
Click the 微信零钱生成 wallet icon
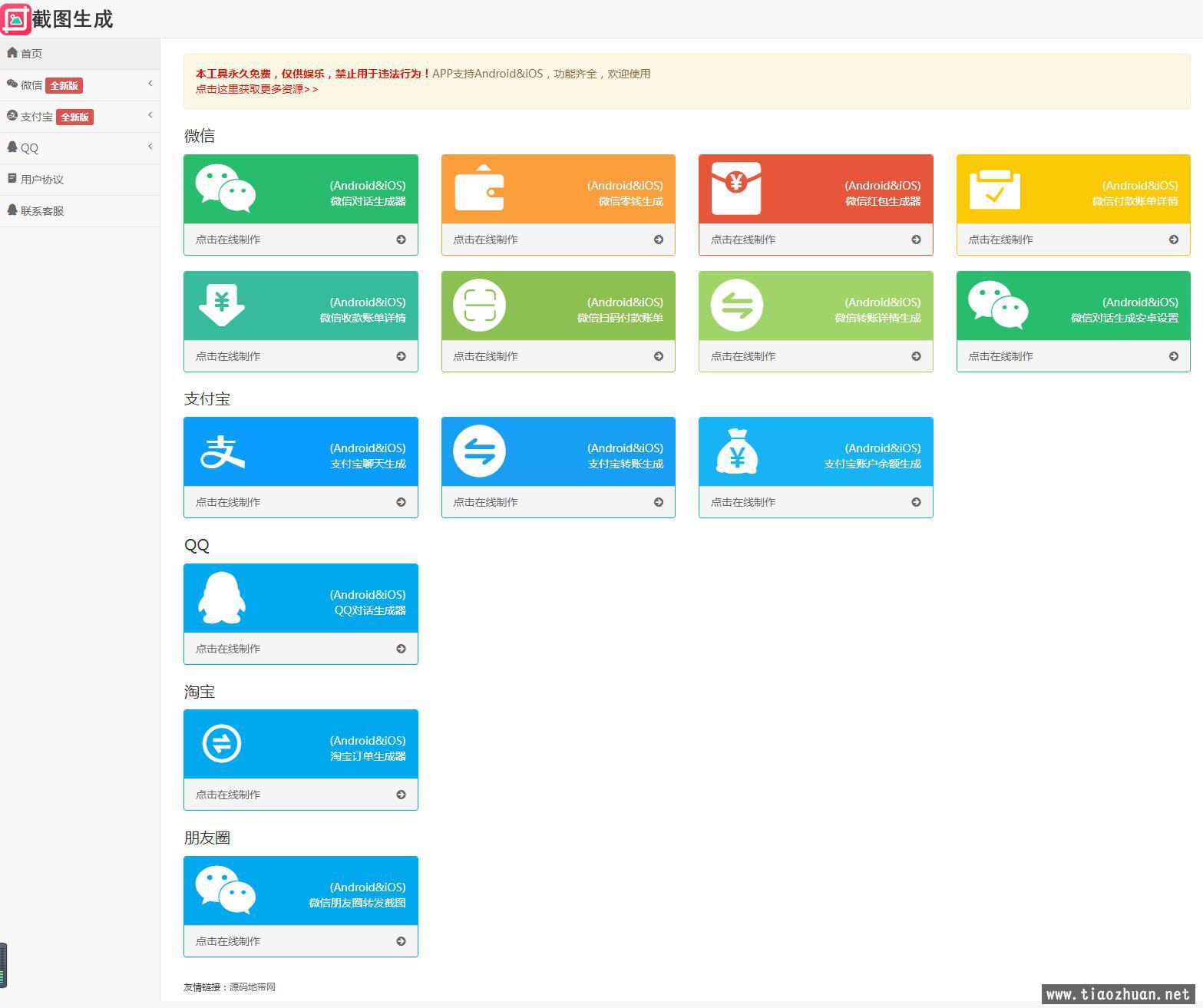click(x=479, y=188)
